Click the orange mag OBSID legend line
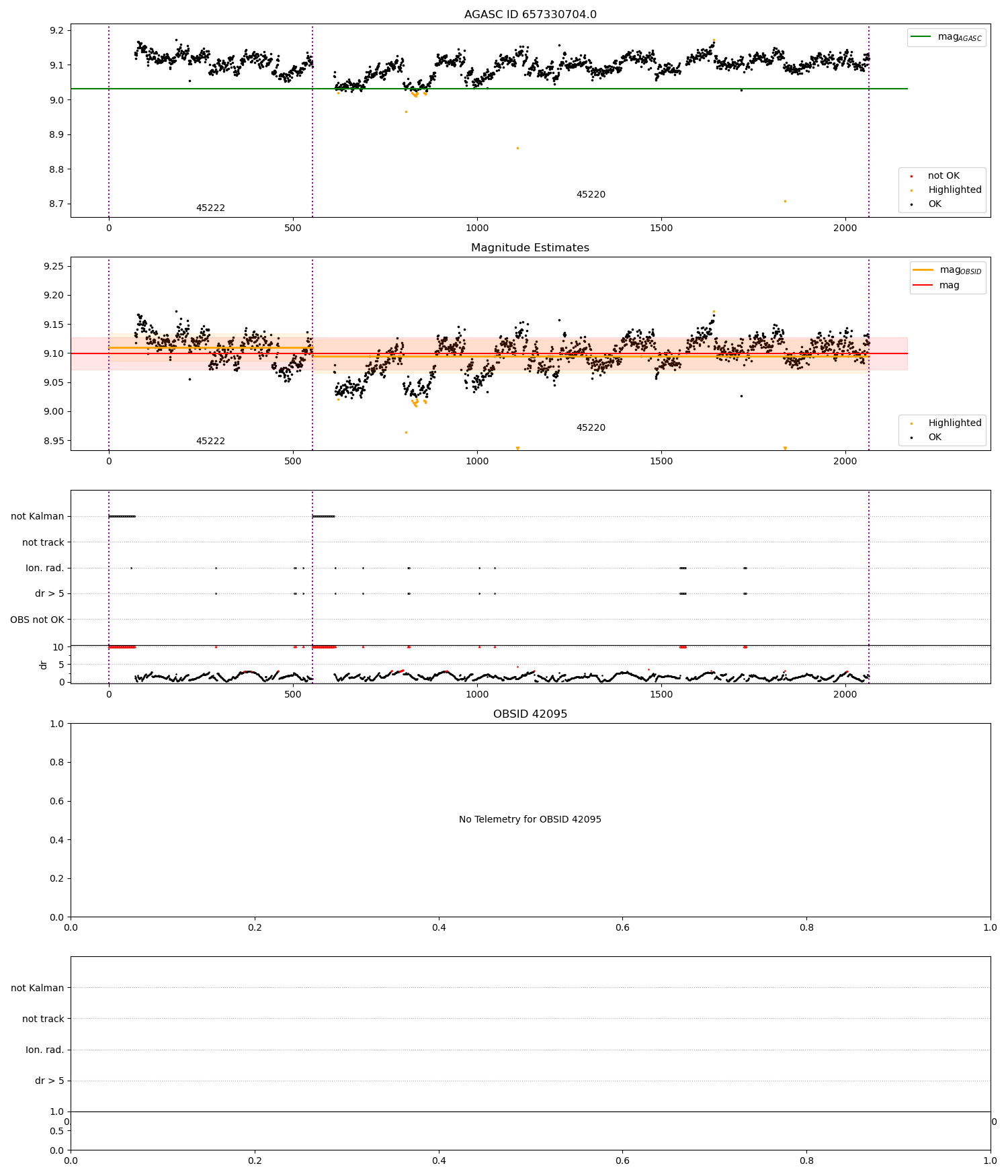Screen dimensions: 1008x1176 click(x=923, y=270)
